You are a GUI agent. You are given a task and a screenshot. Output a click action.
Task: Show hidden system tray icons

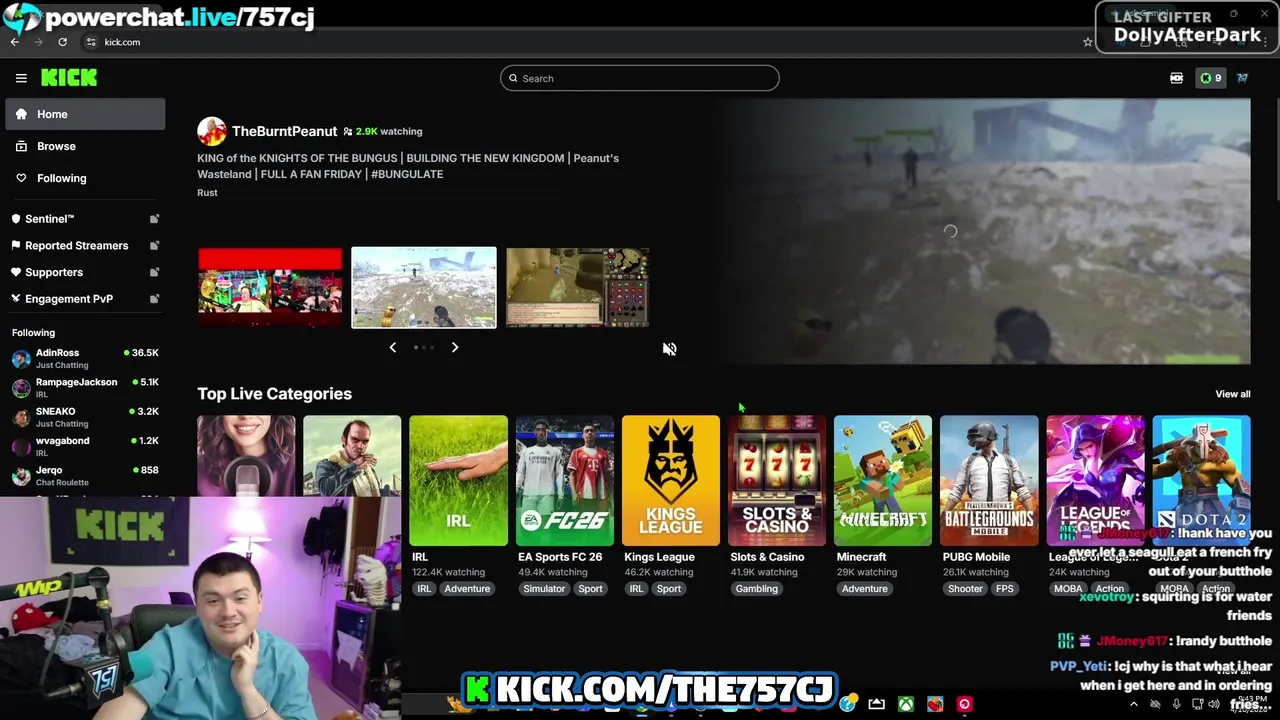point(1133,704)
